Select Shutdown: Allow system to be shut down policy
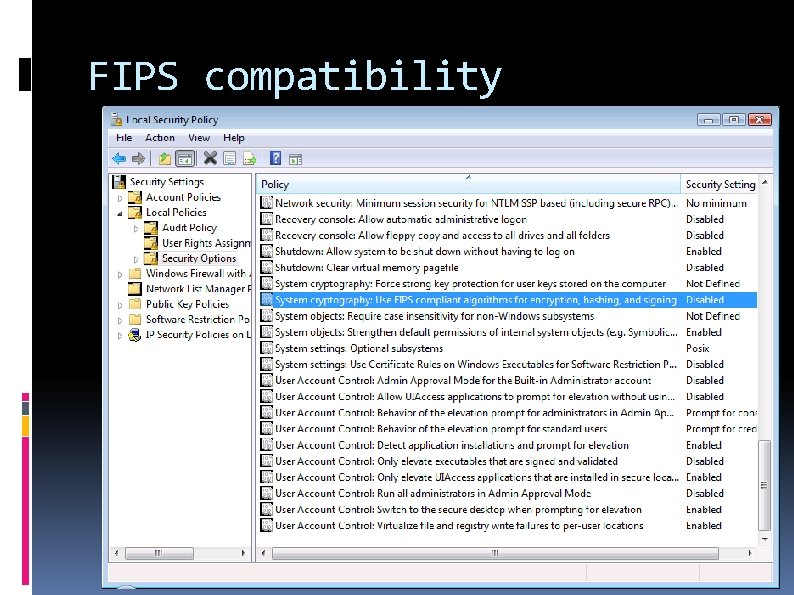 point(508,251)
